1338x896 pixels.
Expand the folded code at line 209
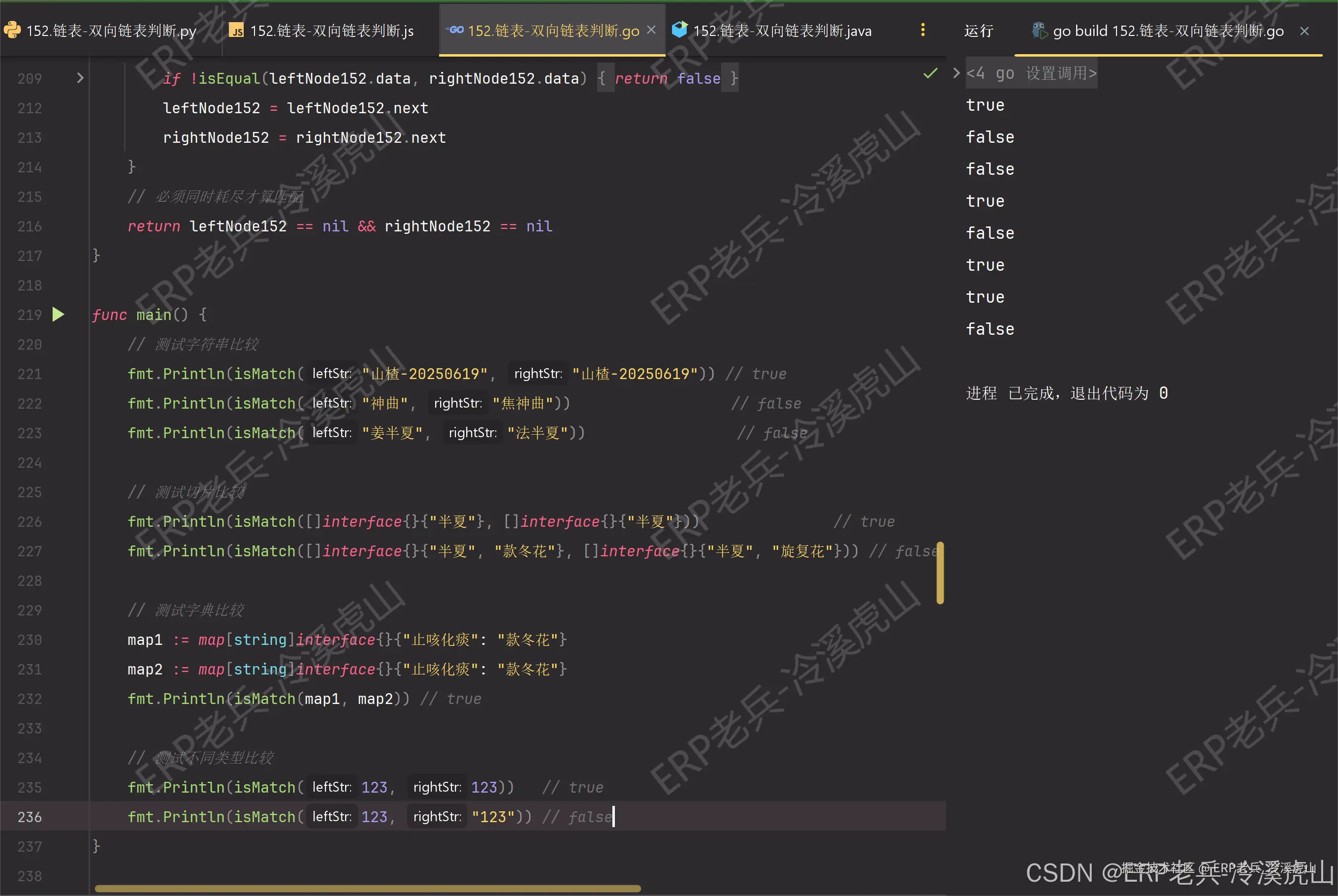point(80,78)
